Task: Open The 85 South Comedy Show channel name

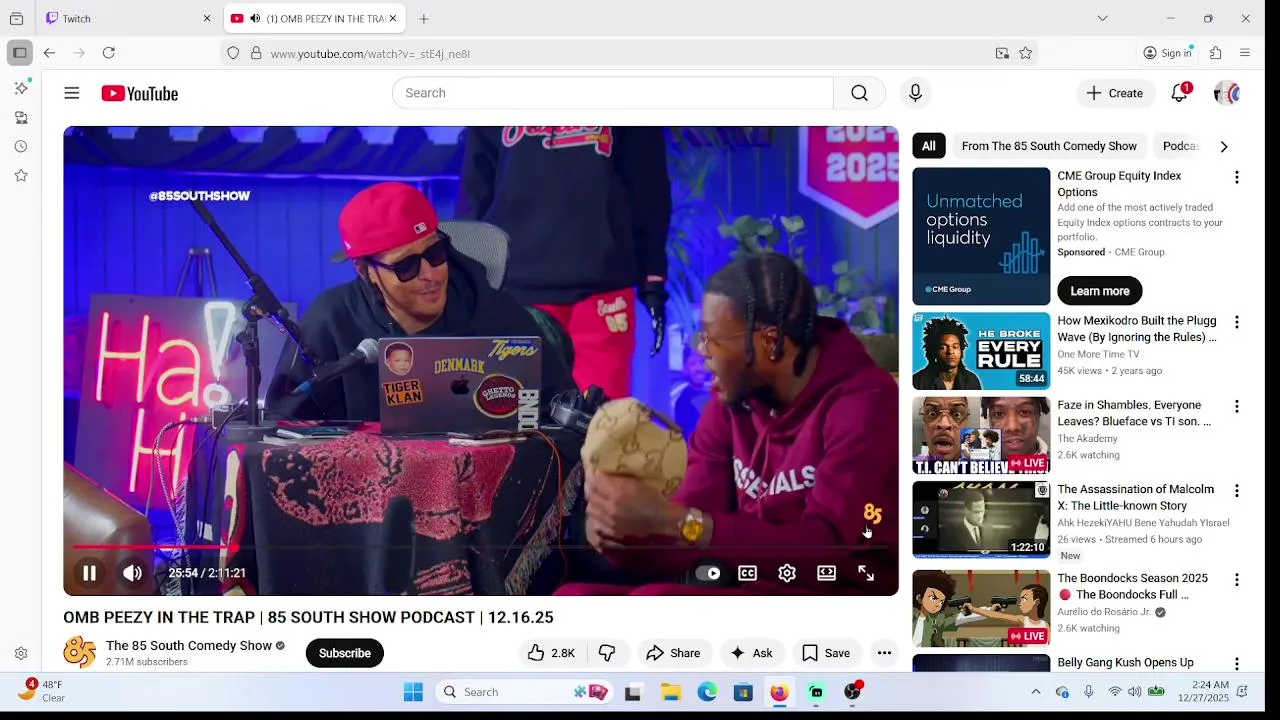Action: [189, 646]
